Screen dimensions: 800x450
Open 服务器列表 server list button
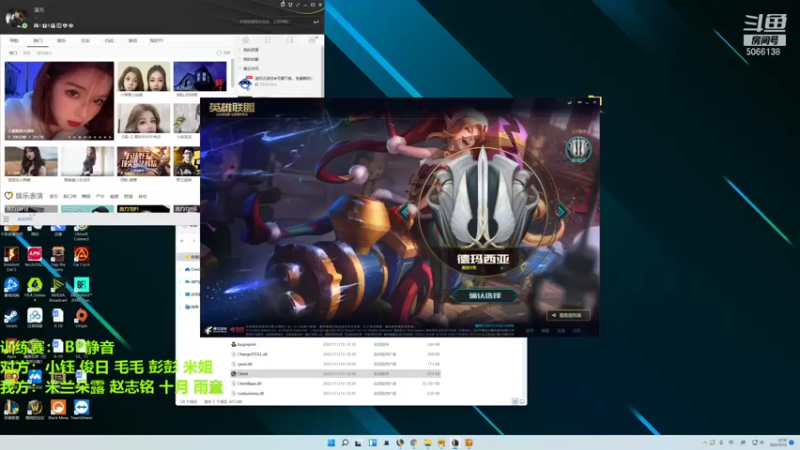[x=568, y=315]
